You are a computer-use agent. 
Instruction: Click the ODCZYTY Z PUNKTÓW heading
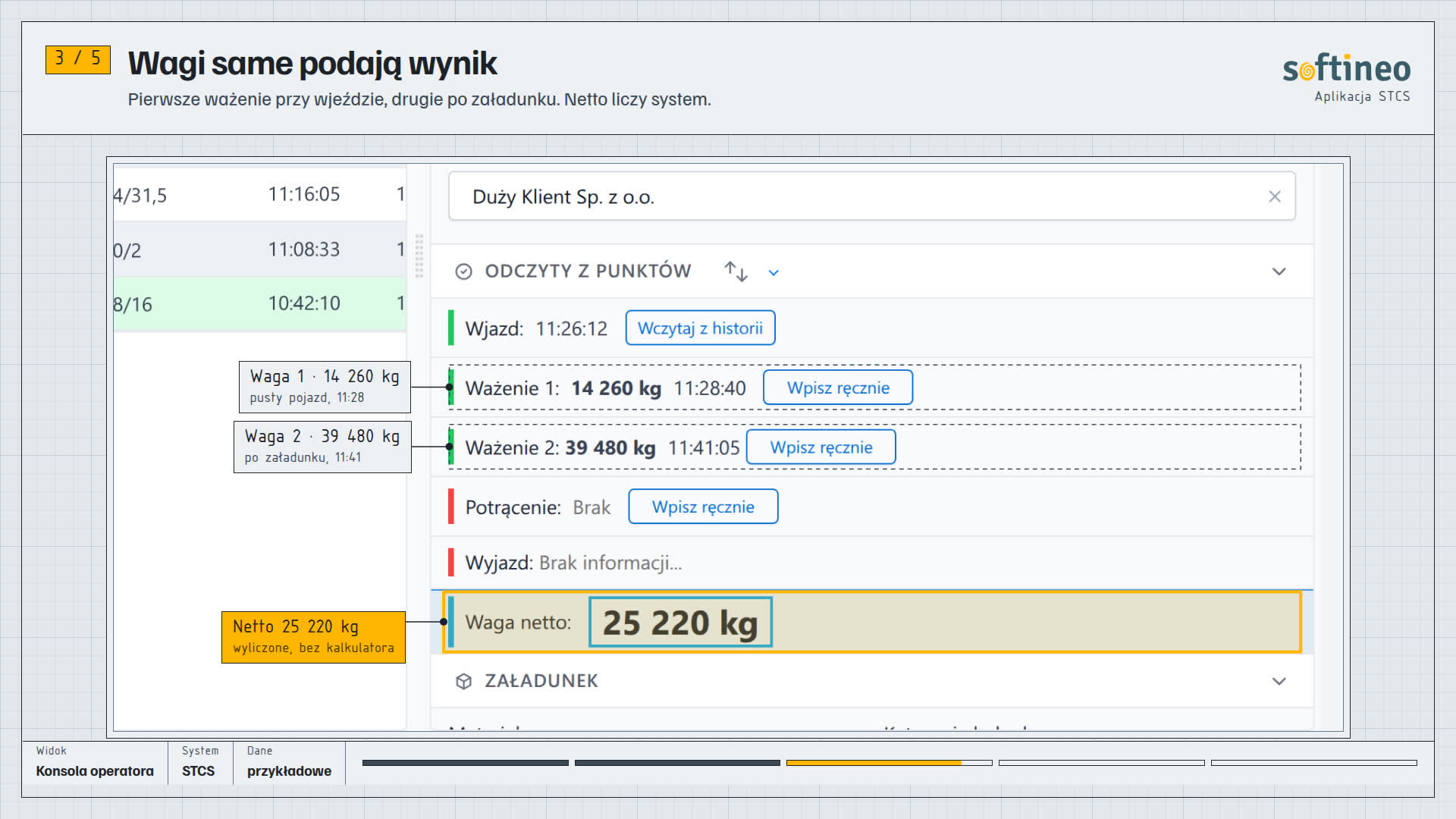coord(588,271)
